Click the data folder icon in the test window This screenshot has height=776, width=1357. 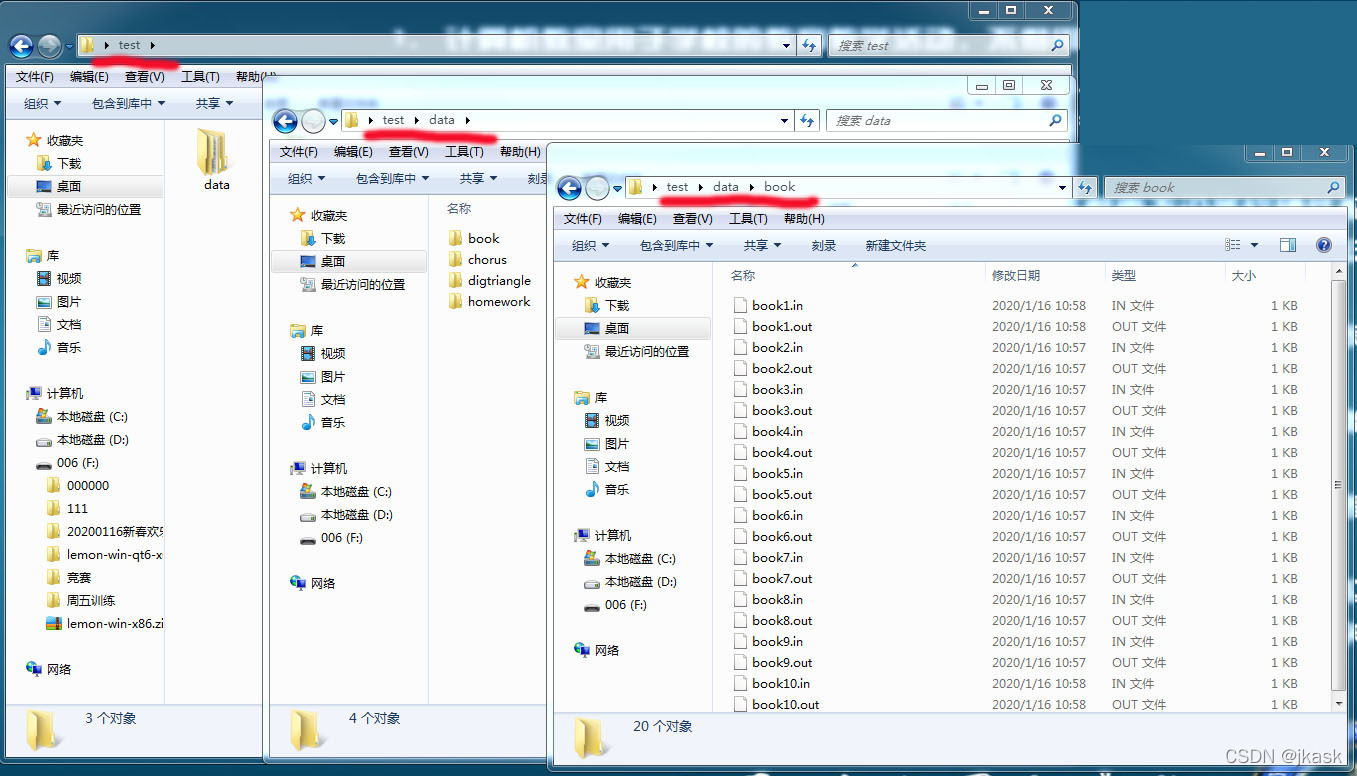click(x=213, y=152)
